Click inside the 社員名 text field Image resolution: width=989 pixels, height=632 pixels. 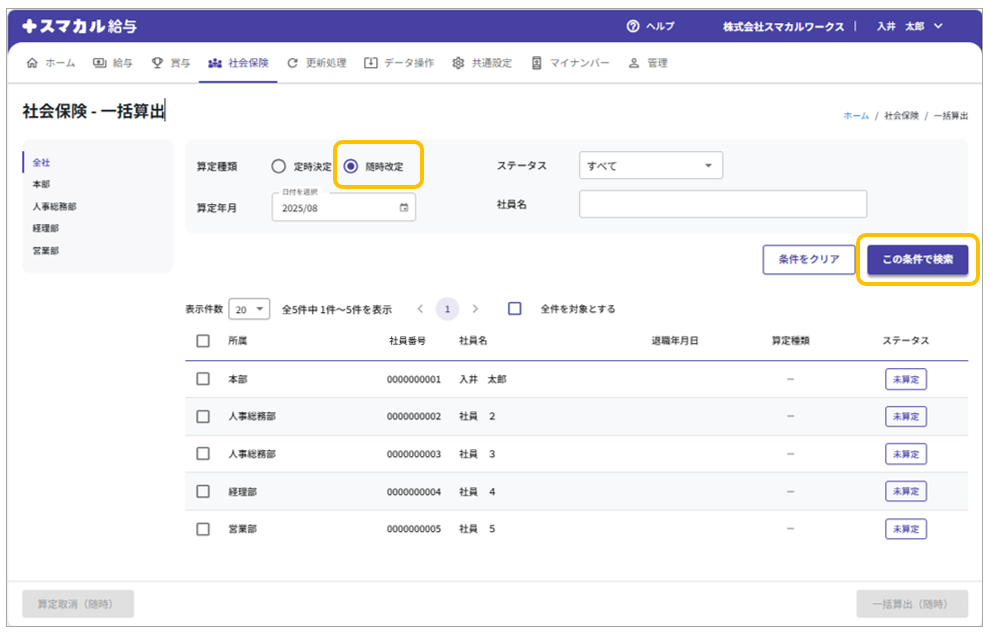[722, 204]
